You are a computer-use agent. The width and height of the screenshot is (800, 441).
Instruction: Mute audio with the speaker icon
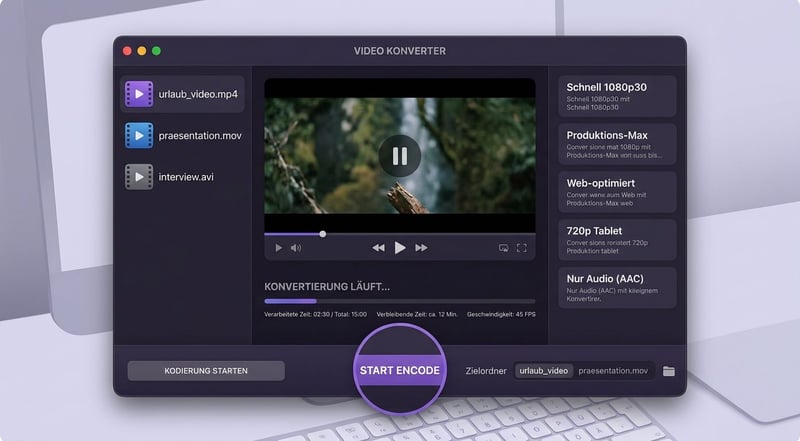point(296,248)
